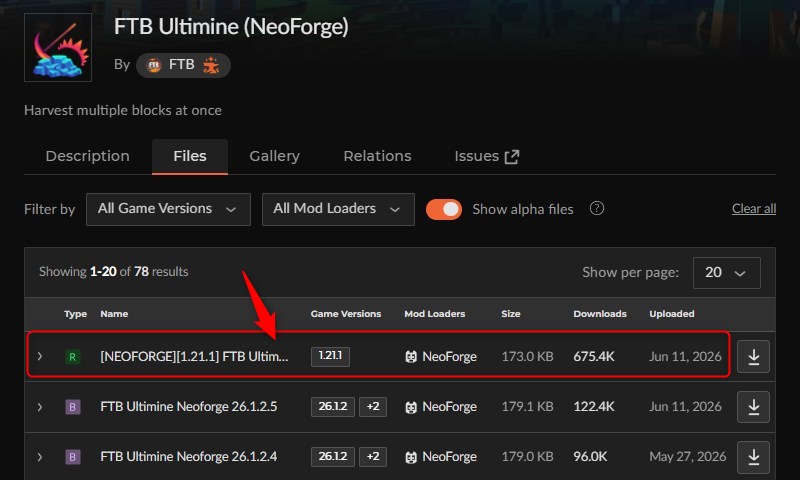Click the 675.4K downloads value
This screenshot has height=480, width=800.
tap(594, 356)
